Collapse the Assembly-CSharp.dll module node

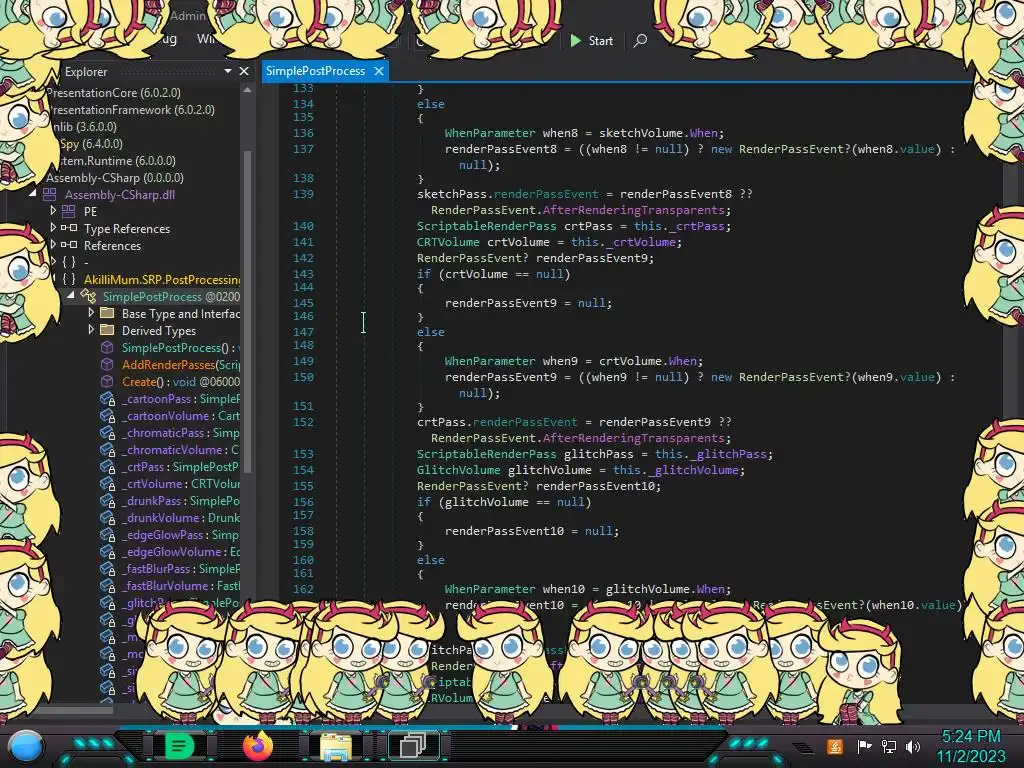click(x=33, y=194)
